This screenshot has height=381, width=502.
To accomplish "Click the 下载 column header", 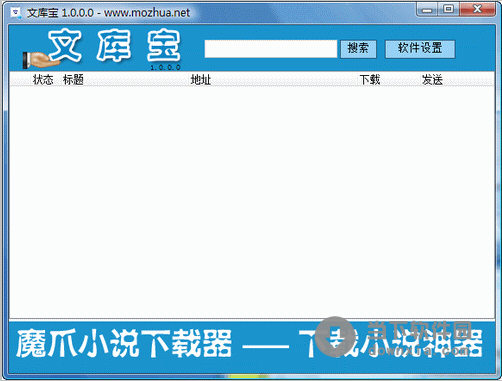I will pyautogui.click(x=370, y=80).
